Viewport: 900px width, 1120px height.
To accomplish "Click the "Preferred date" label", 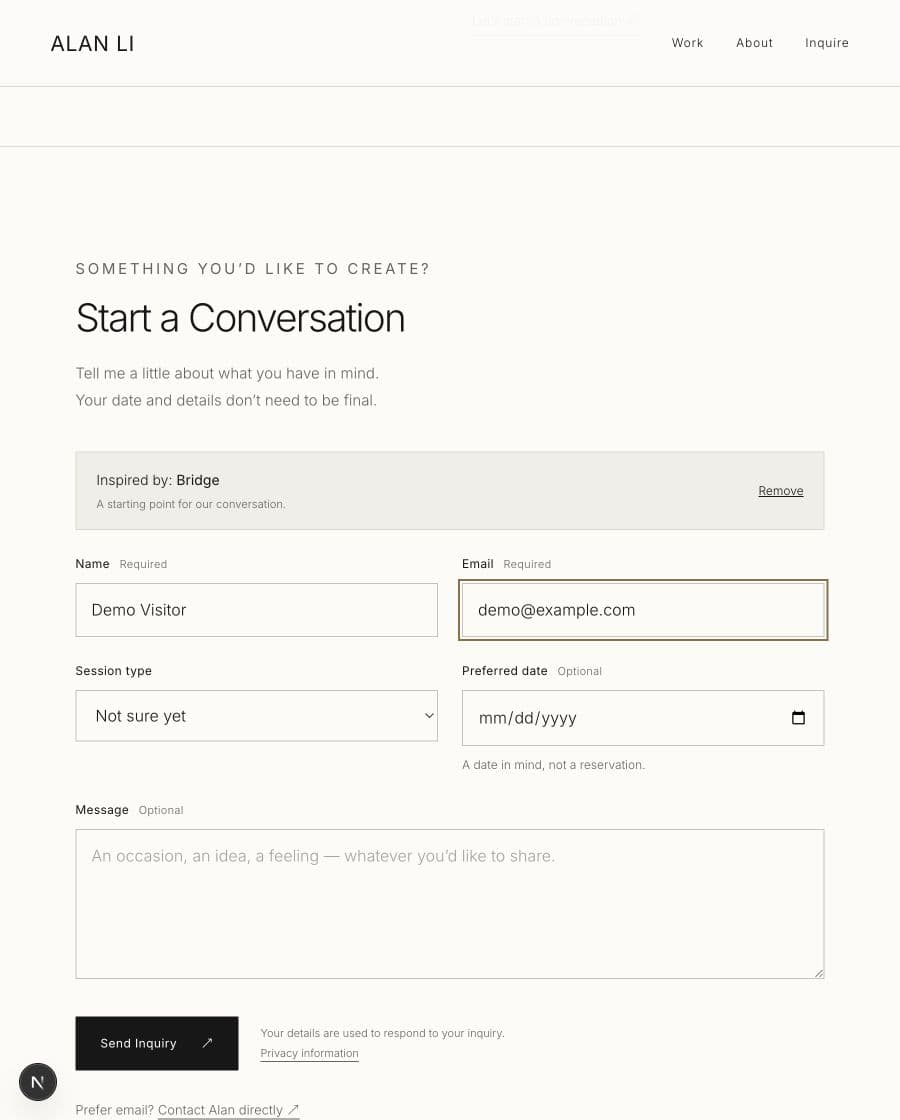I will coord(505,671).
